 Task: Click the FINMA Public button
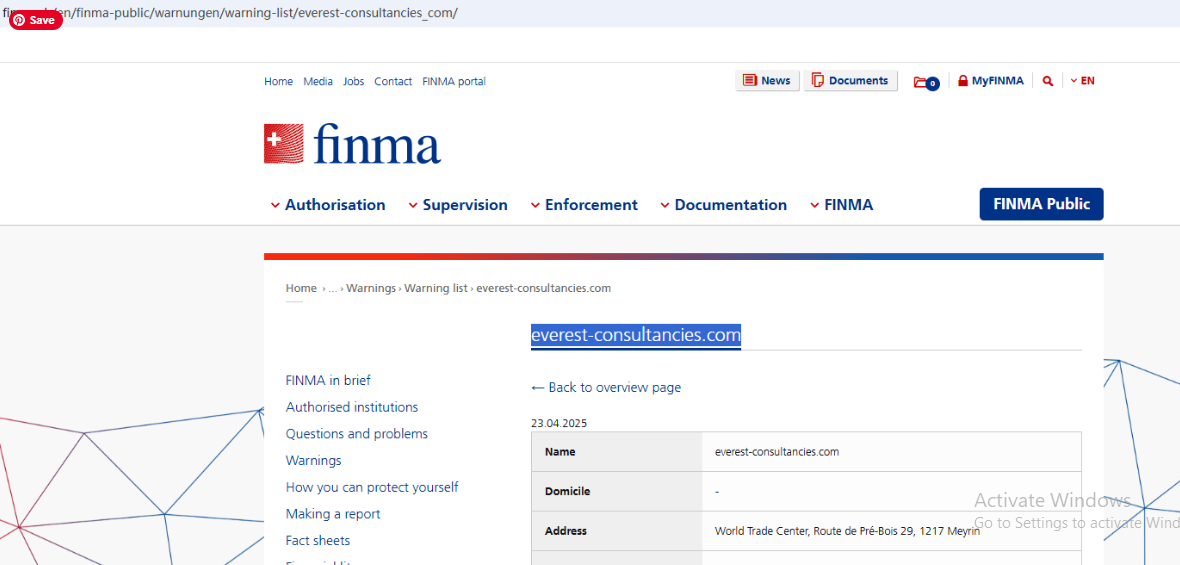[1042, 204]
